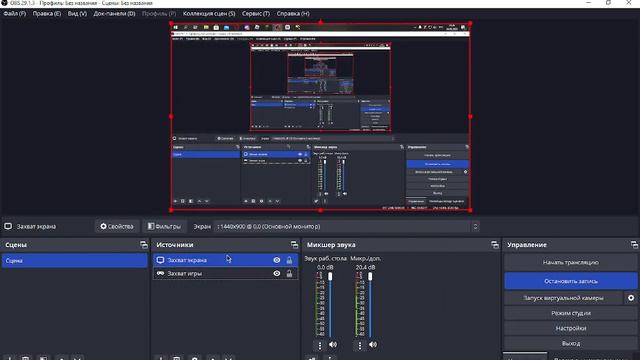Screen dimensions: 640x360
Task: Click the Сцены panel title
Action: pos(16,245)
